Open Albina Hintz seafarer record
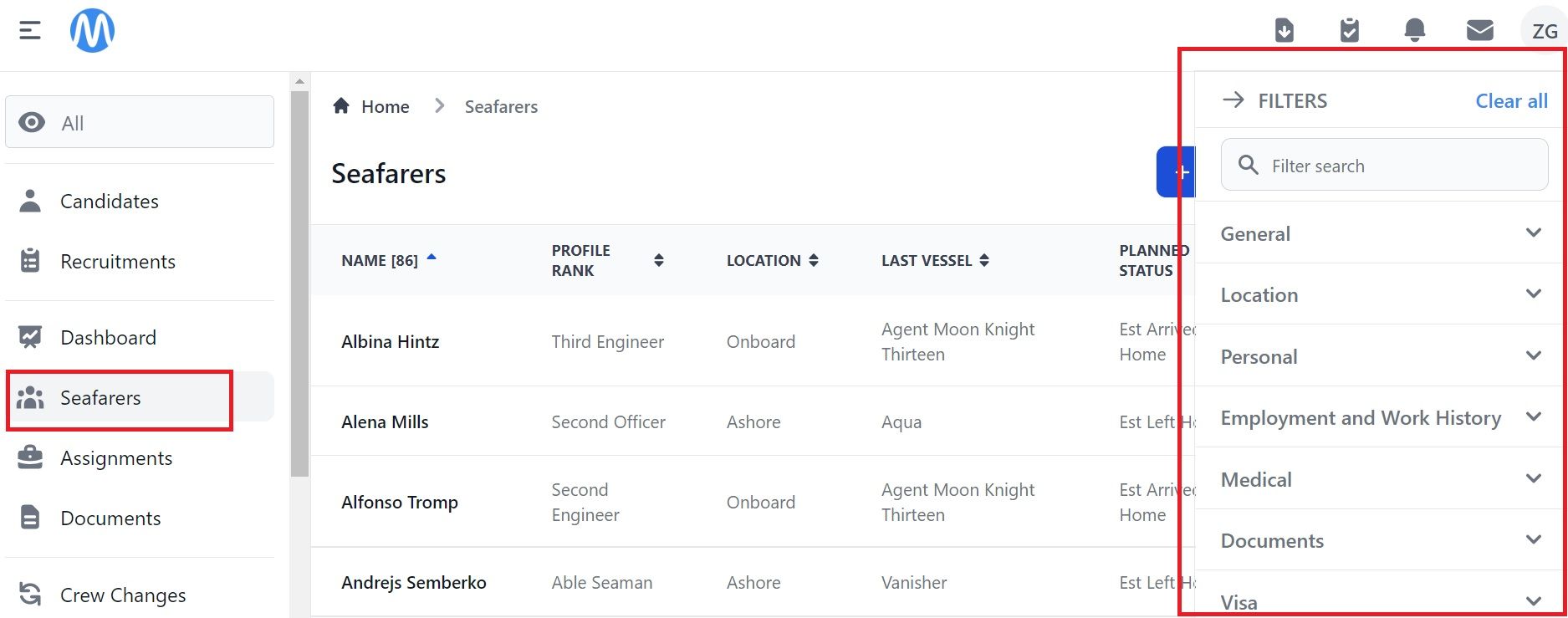The height and width of the screenshot is (618, 1568). pos(390,341)
